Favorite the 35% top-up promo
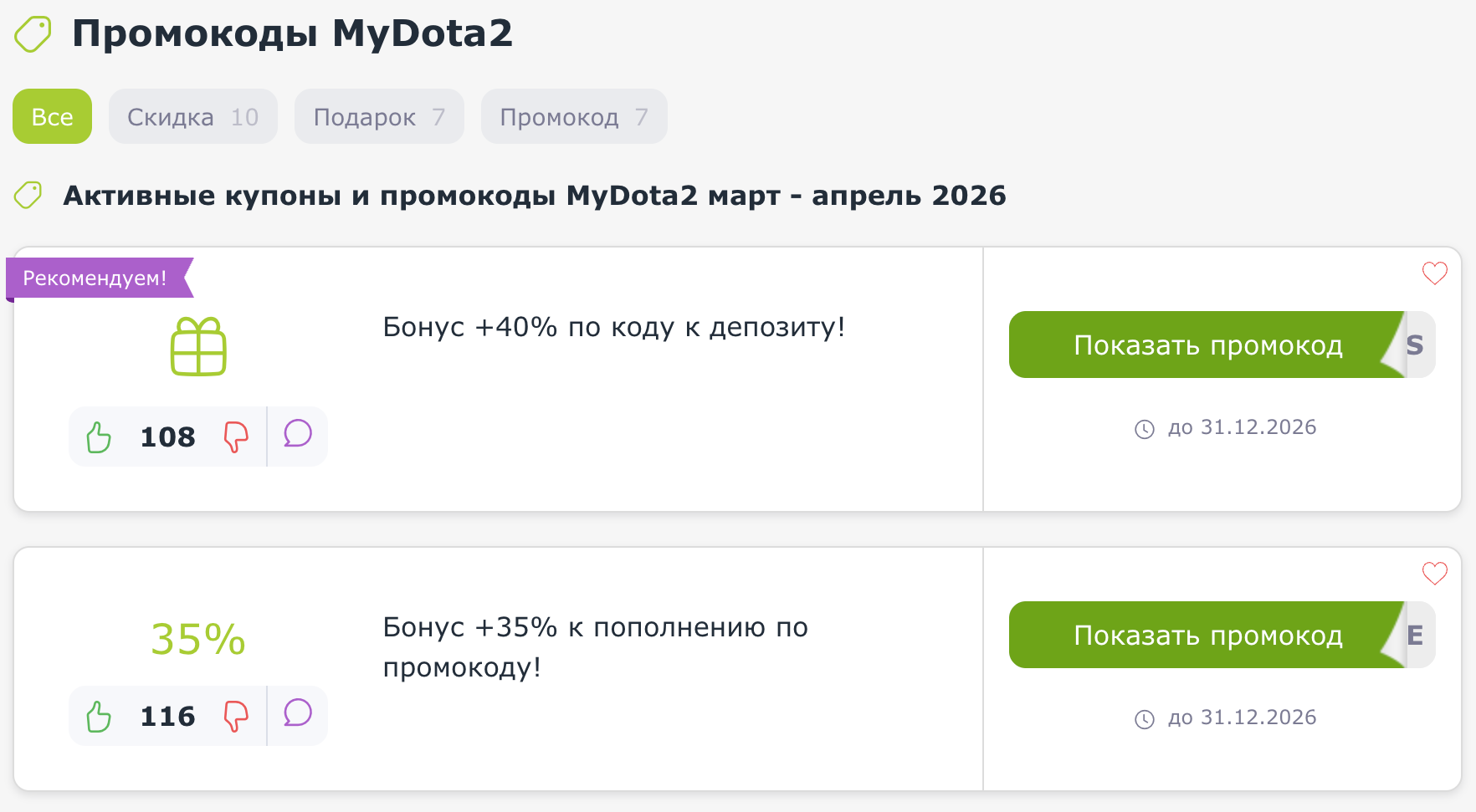 (1436, 572)
